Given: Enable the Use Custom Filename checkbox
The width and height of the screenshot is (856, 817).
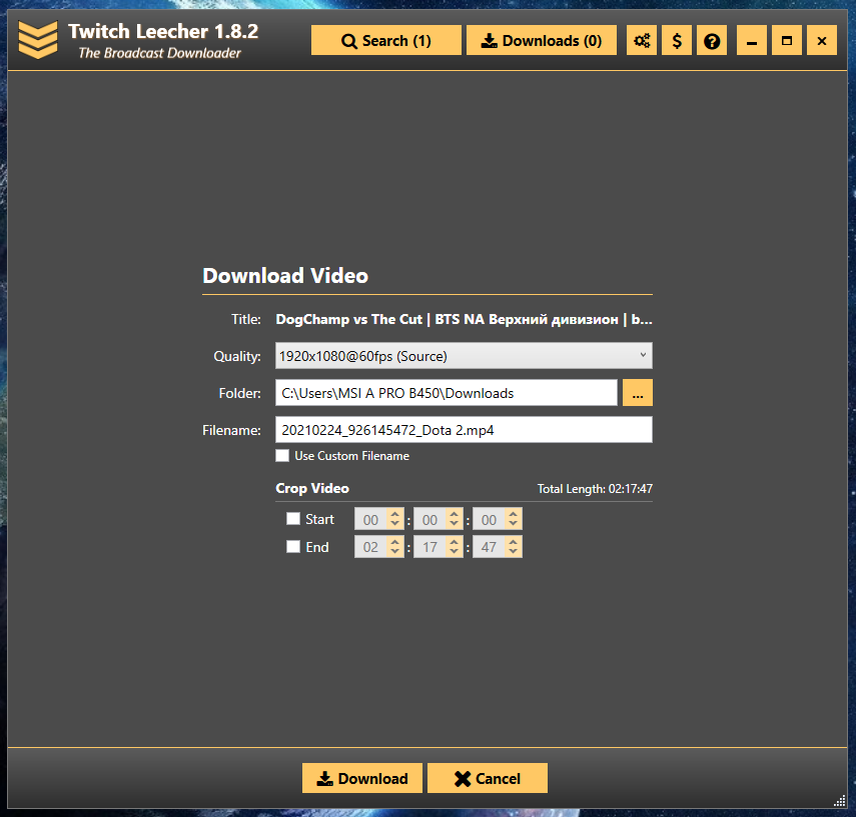Looking at the screenshot, I should tap(282, 455).
